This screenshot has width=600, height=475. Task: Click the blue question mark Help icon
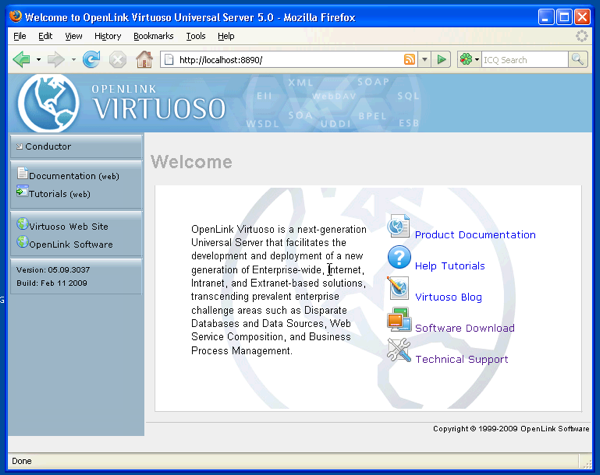(x=399, y=257)
